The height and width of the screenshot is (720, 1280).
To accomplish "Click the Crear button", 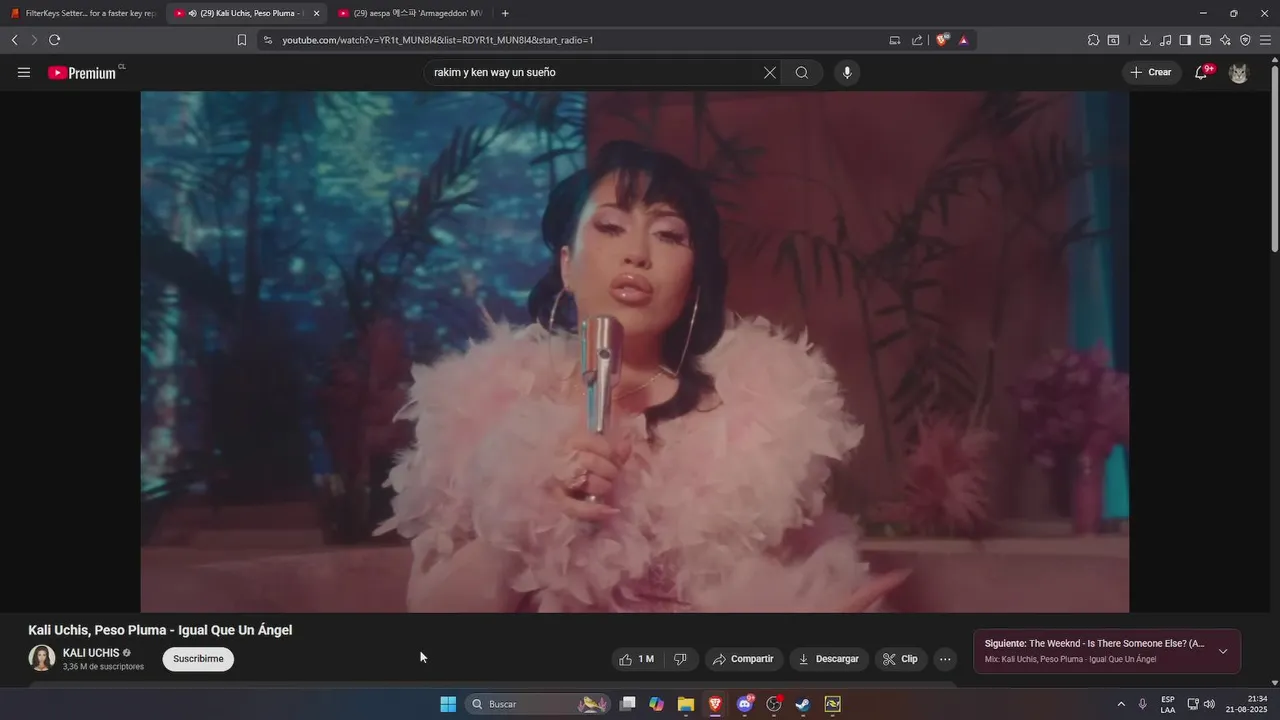I will (1151, 72).
